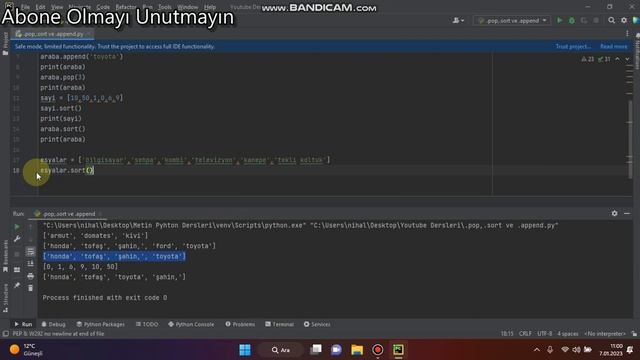Rerun the script from the Run panel
The width and height of the screenshot is (640, 360).
point(17,227)
